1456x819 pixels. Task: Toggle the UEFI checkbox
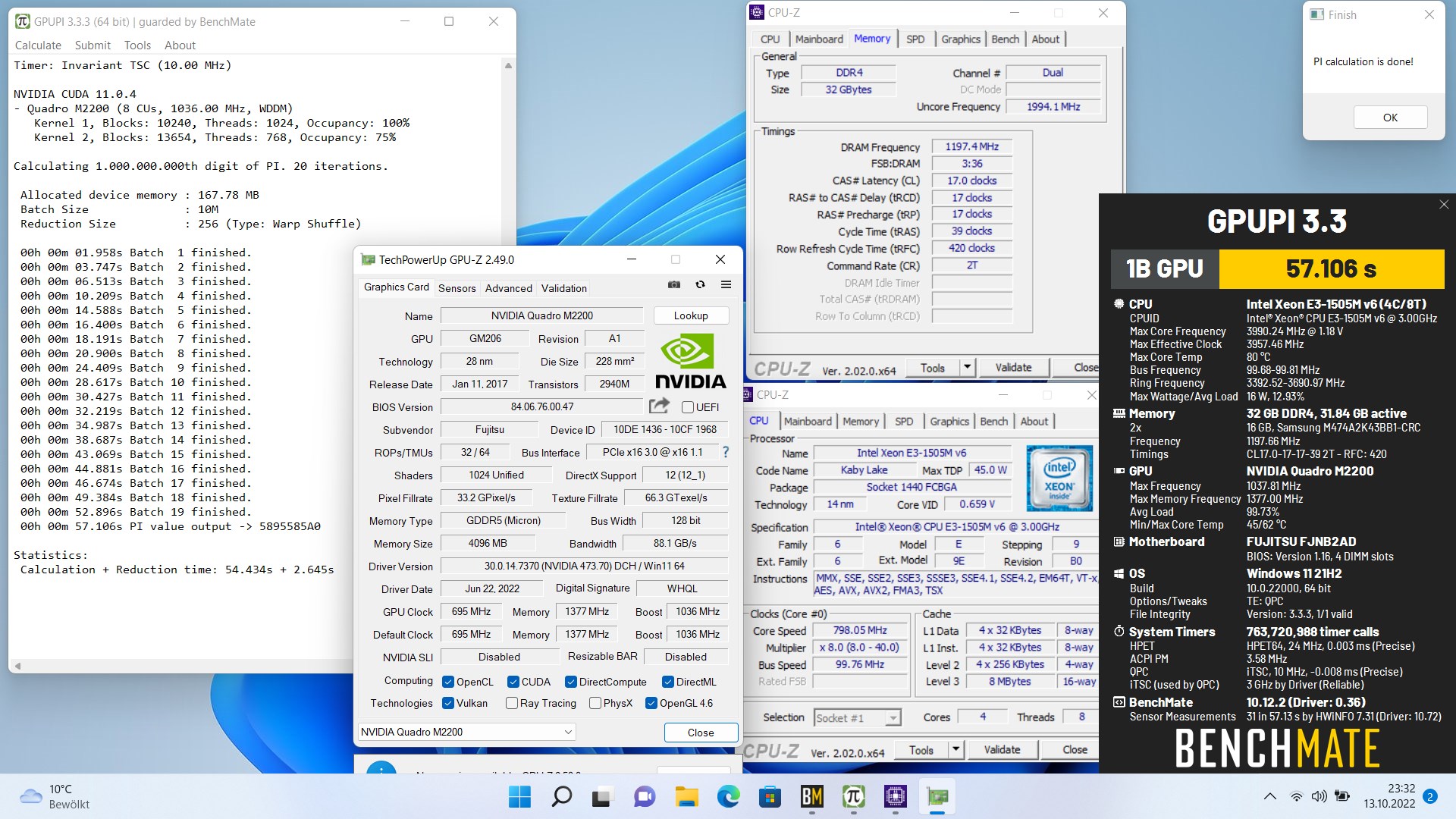[688, 407]
